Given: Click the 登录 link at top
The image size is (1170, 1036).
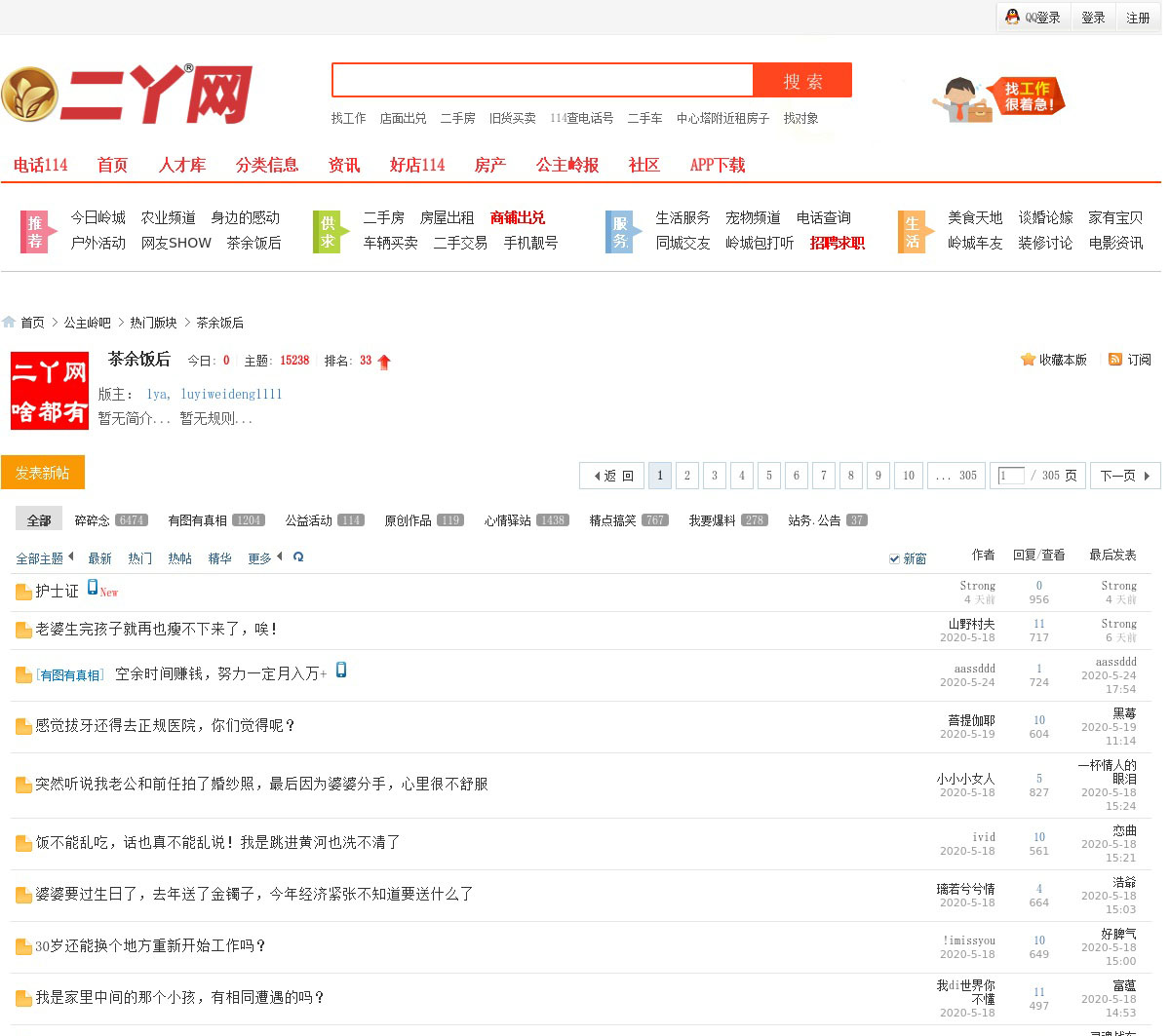Looking at the screenshot, I should click(1094, 18).
